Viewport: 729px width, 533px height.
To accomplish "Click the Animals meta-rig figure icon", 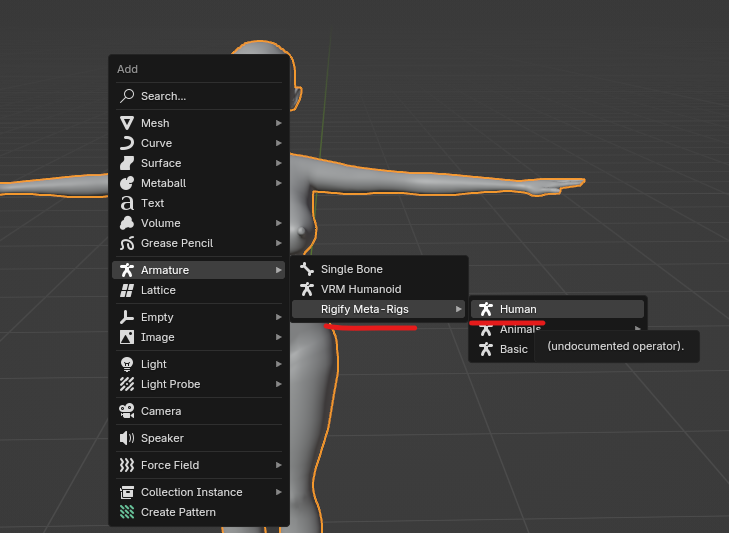I will point(486,329).
